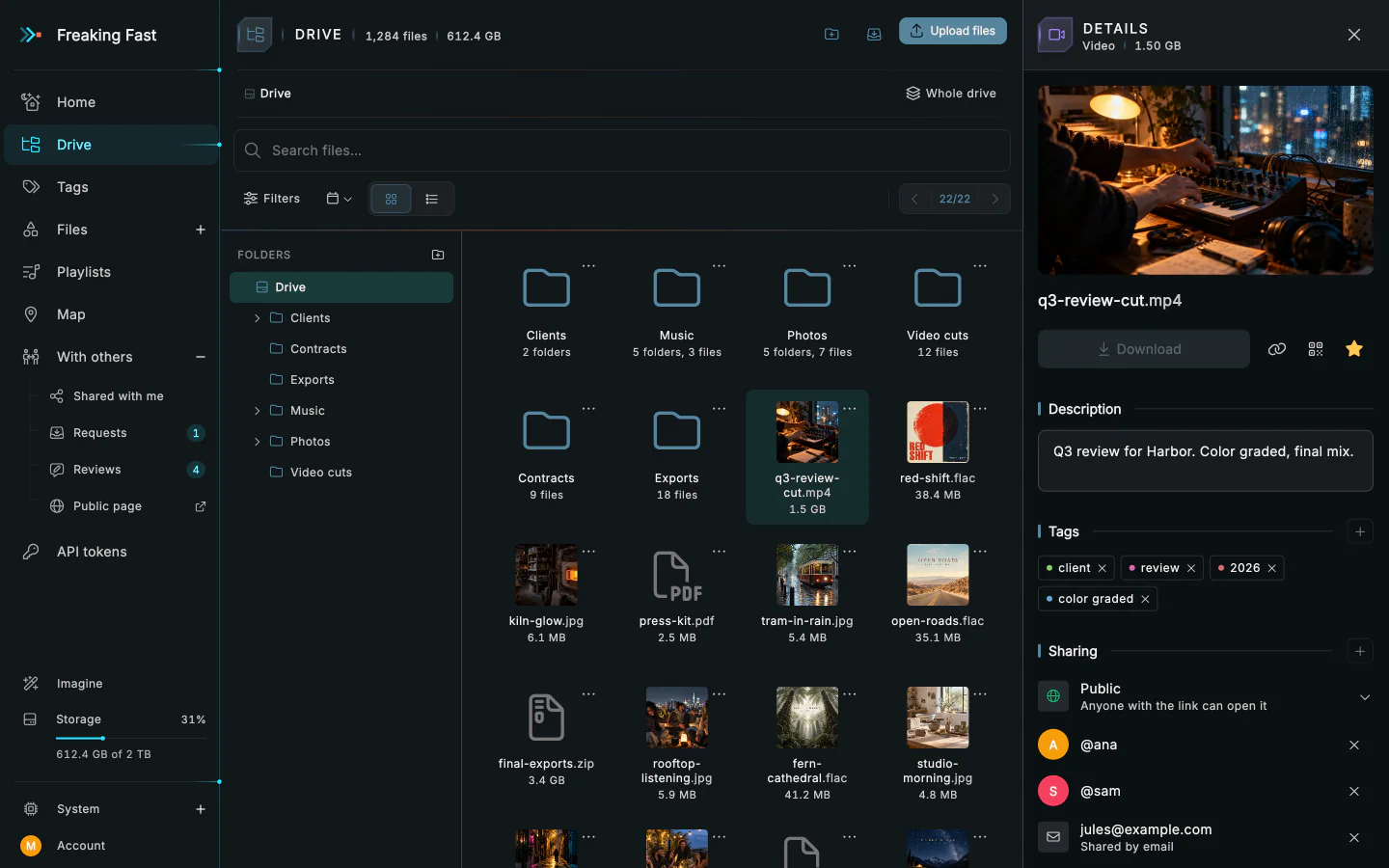
Task: Copy link using the chain icon
Action: [x=1277, y=349]
